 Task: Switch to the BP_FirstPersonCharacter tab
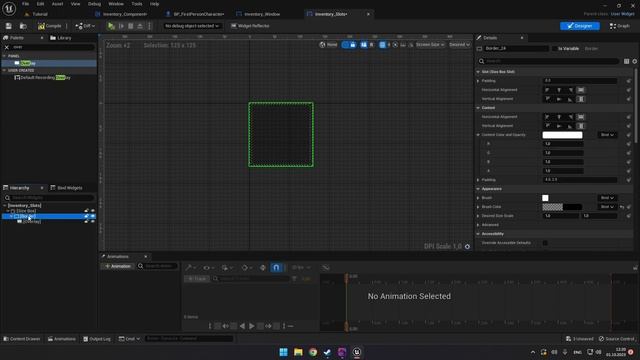coord(198,14)
